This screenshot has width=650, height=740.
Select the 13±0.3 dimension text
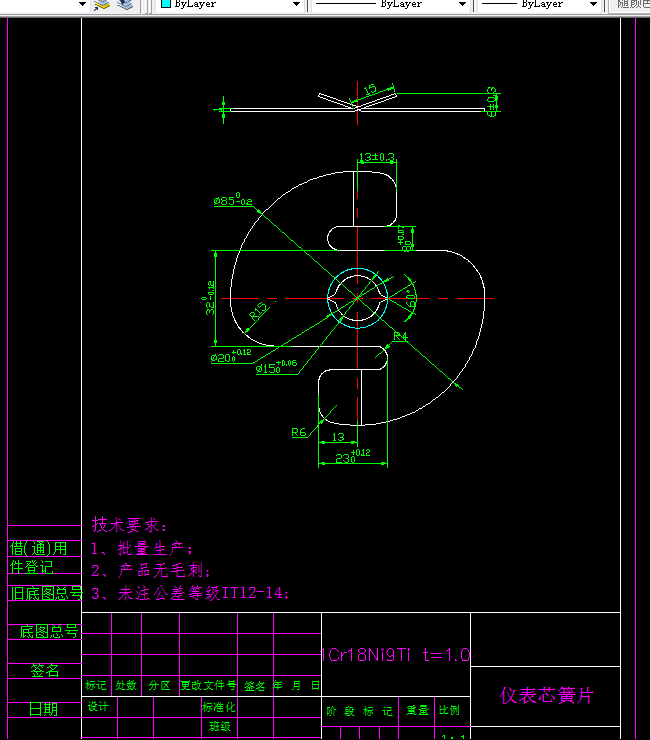point(376,157)
